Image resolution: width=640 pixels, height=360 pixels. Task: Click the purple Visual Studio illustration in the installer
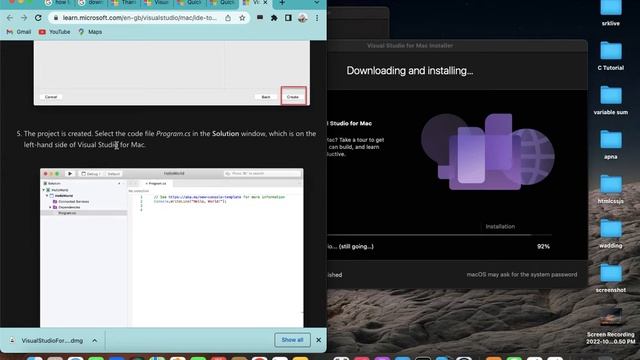(x=488, y=152)
